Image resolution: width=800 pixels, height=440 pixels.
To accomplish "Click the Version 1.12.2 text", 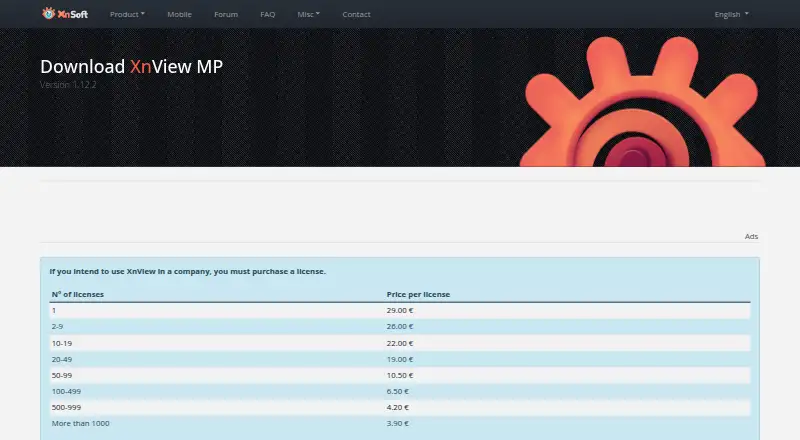I will click(x=68, y=85).
